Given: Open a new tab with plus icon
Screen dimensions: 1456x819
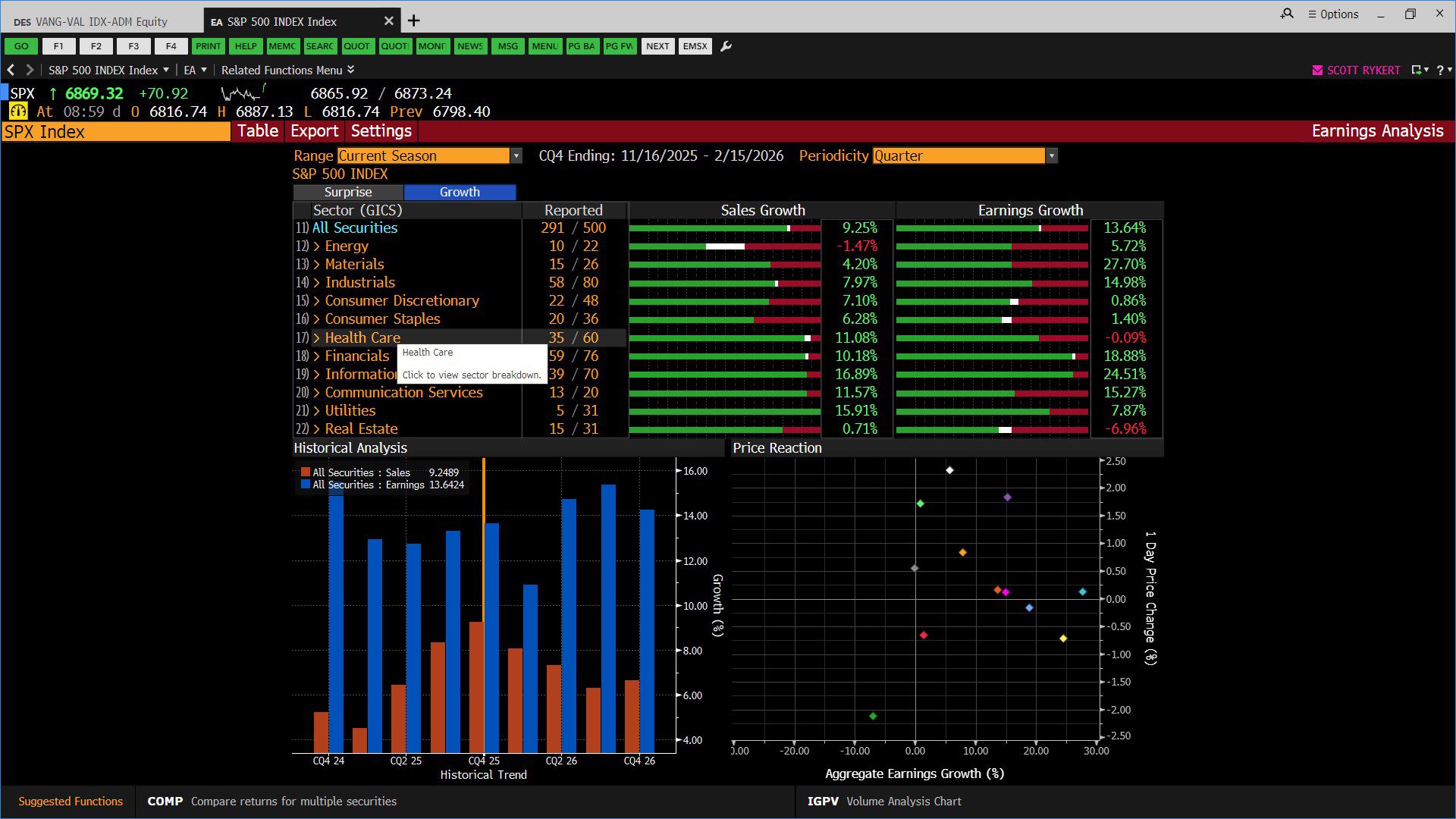Looking at the screenshot, I should coord(413,21).
